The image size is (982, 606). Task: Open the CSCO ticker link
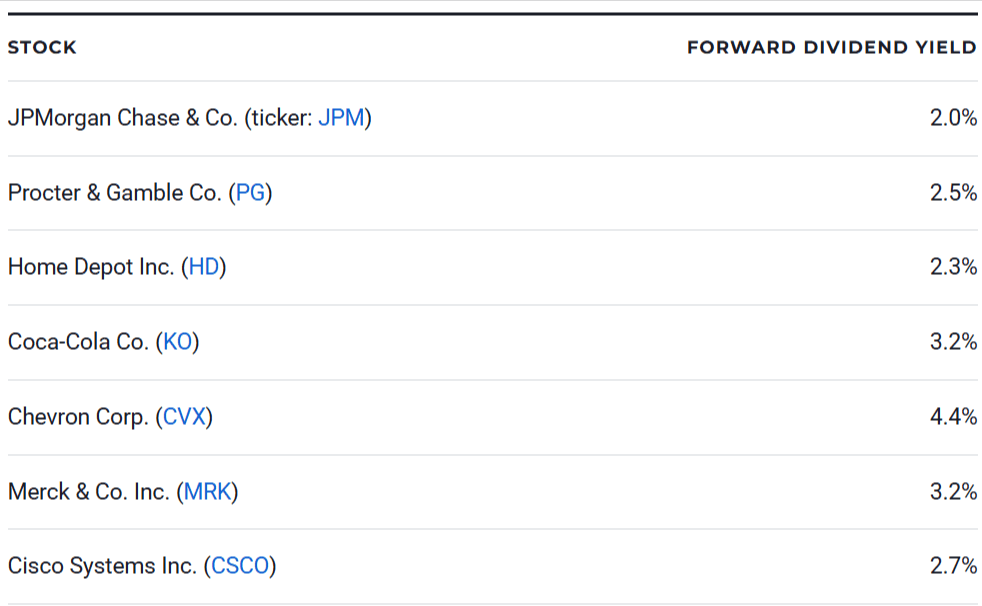(240, 566)
